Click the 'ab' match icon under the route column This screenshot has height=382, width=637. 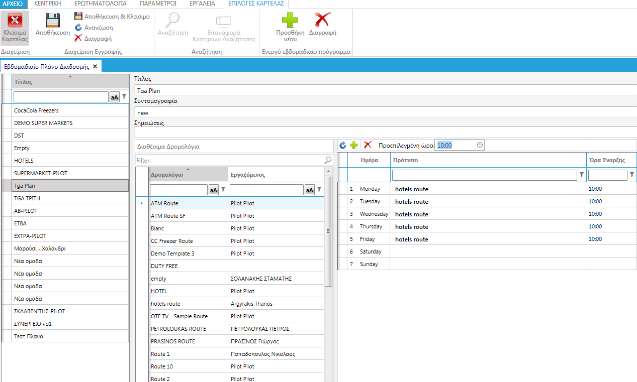(213, 190)
